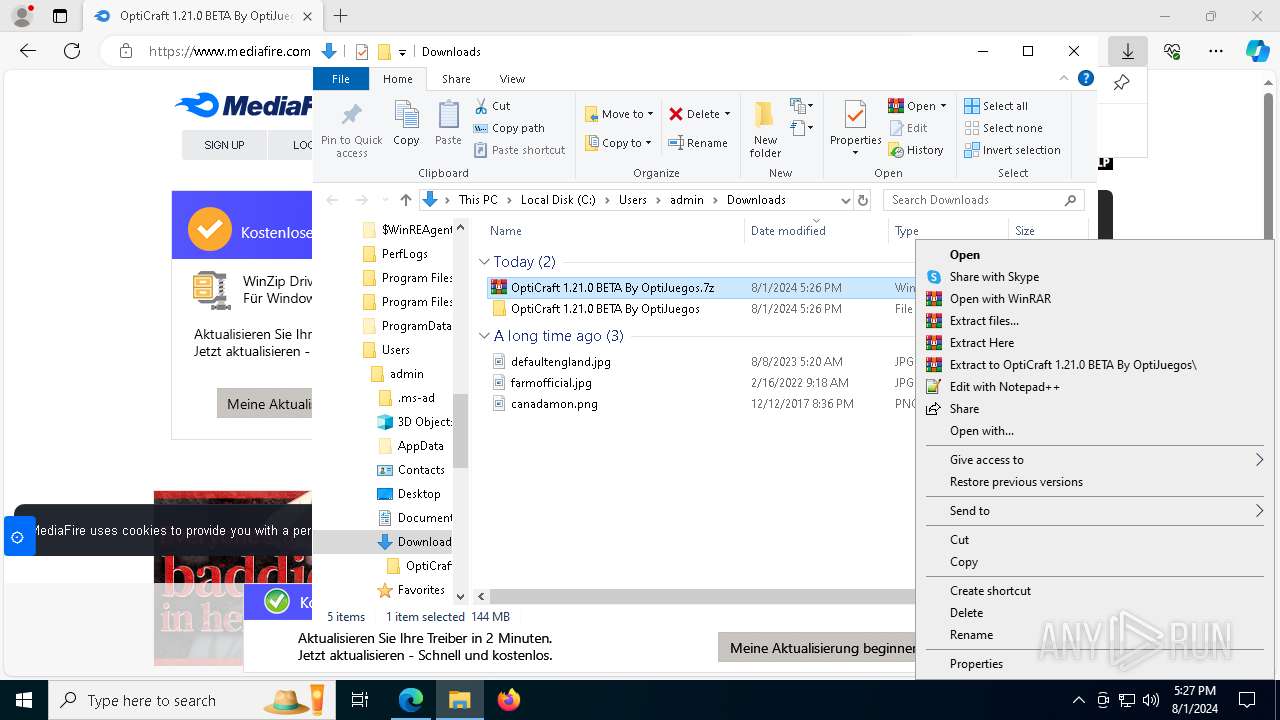Click the Search Downloads field
Viewport: 1280px width, 720px height.
pos(984,200)
